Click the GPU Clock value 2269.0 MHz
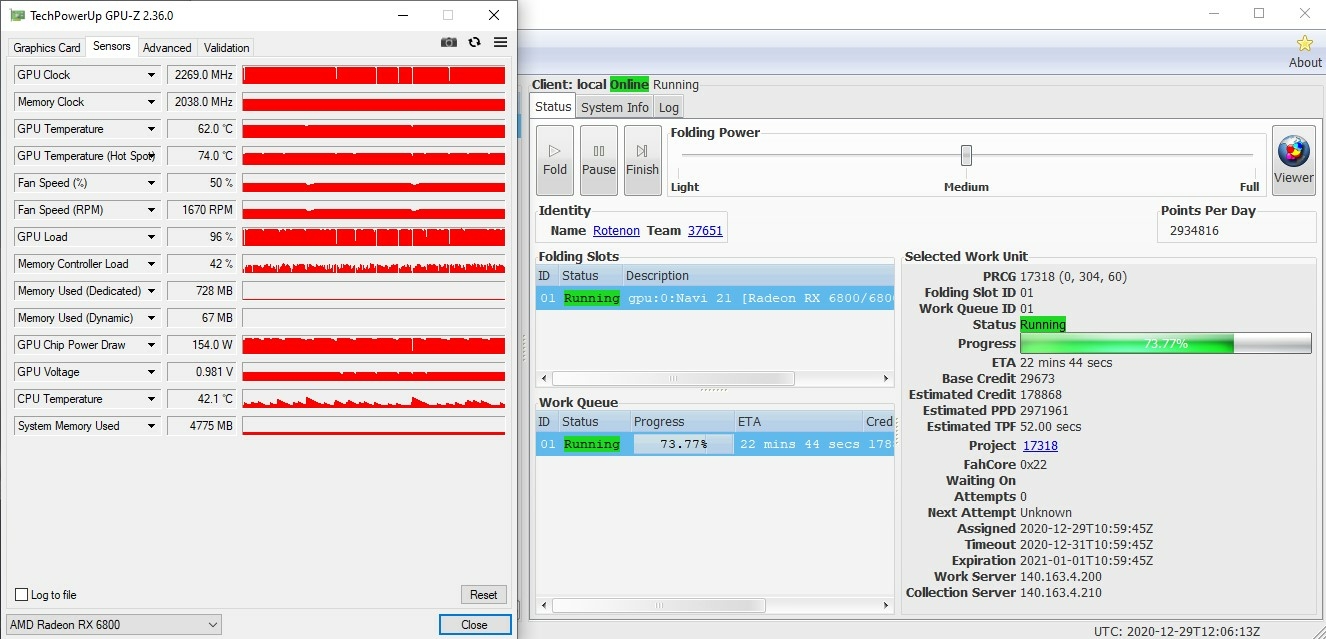Viewport: 1326px width, 639px height. 202,75
